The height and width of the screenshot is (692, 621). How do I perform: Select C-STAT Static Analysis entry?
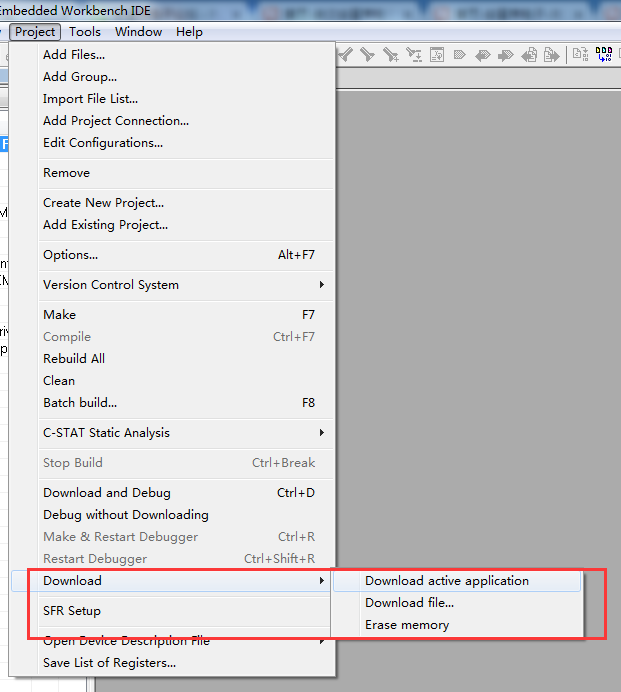pyautogui.click(x=172, y=433)
